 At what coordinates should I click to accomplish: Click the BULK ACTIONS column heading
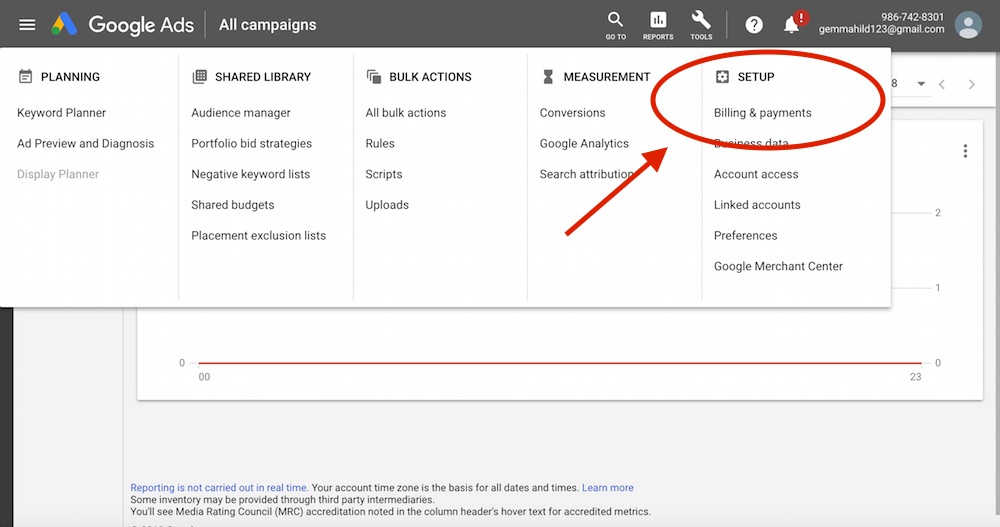coord(430,77)
